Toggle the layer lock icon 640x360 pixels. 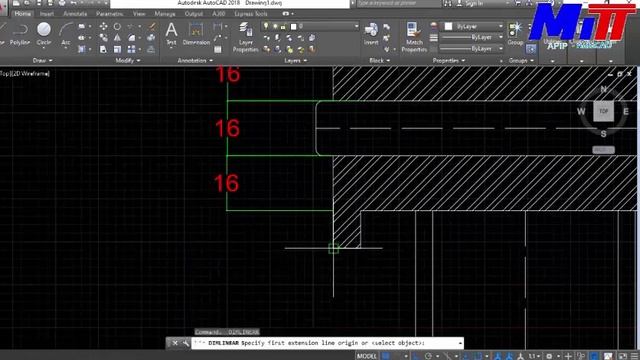282,27
